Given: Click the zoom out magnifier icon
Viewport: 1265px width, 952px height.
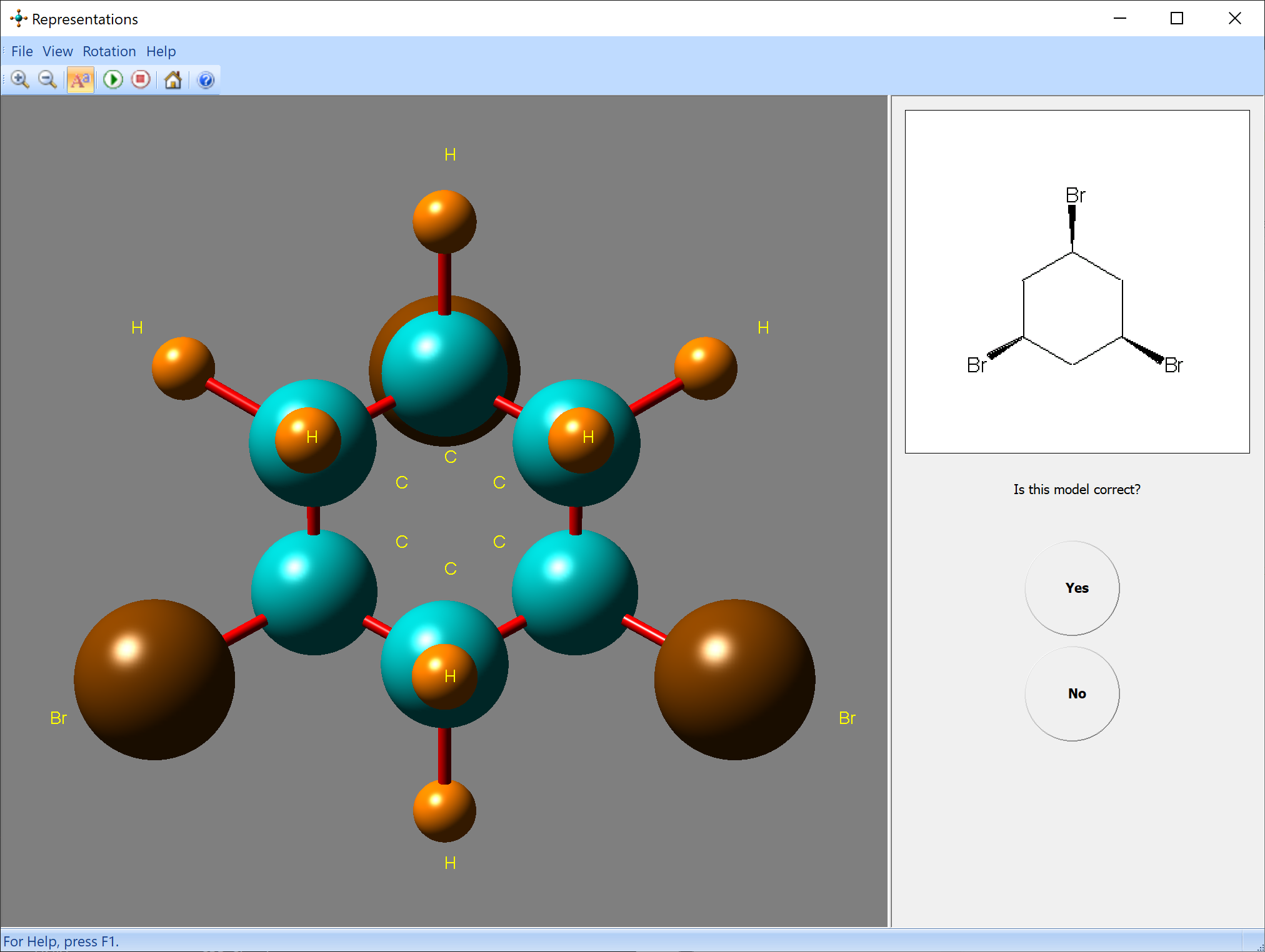Looking at the screenshot, I should (47, 80).
